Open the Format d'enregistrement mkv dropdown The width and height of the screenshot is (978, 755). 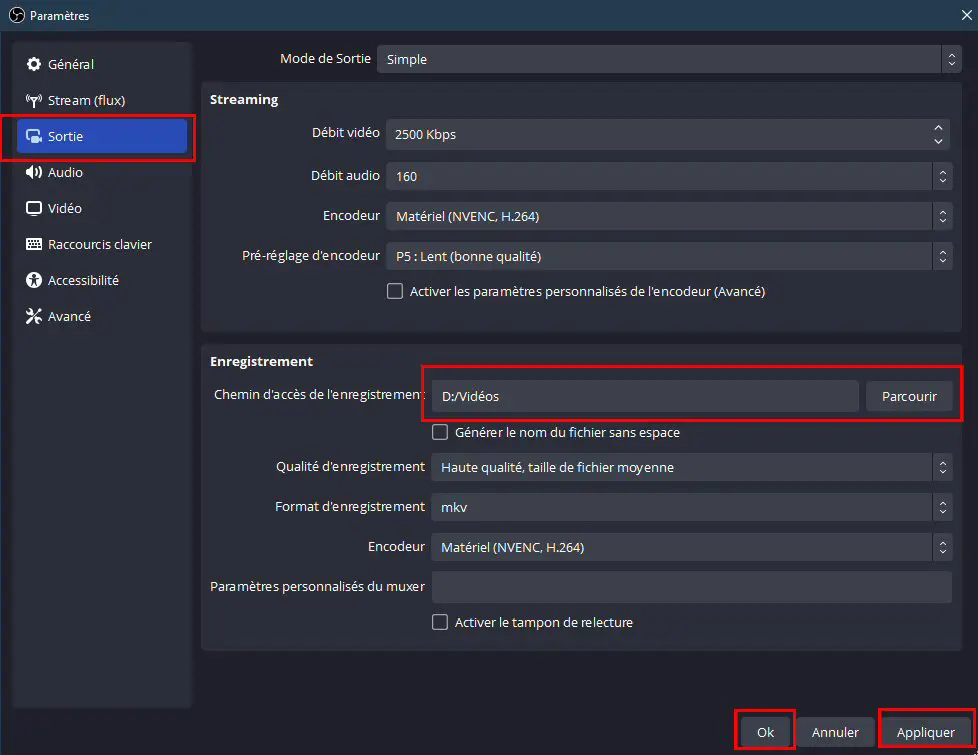(691, 507)
